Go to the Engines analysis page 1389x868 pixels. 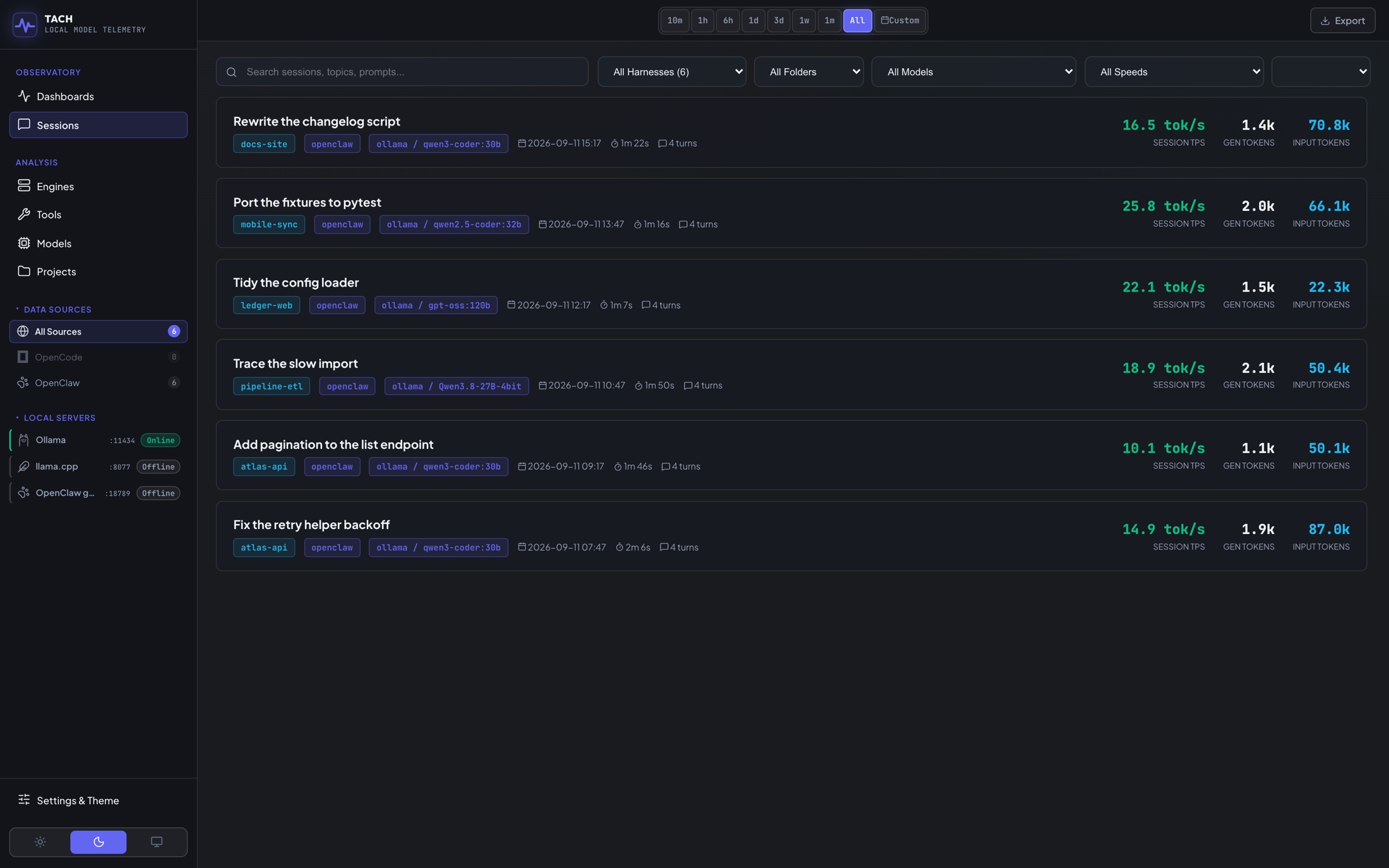tap(98, 186)
